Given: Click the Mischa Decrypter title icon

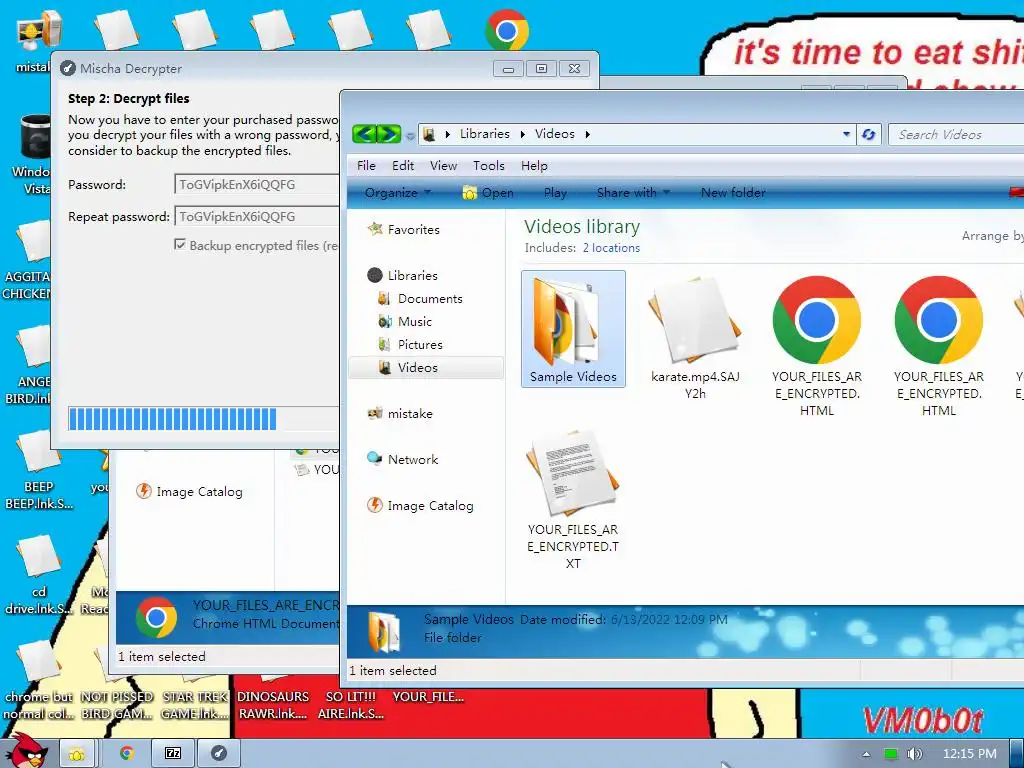Looking at the screenshot, I should click(67, 68).
